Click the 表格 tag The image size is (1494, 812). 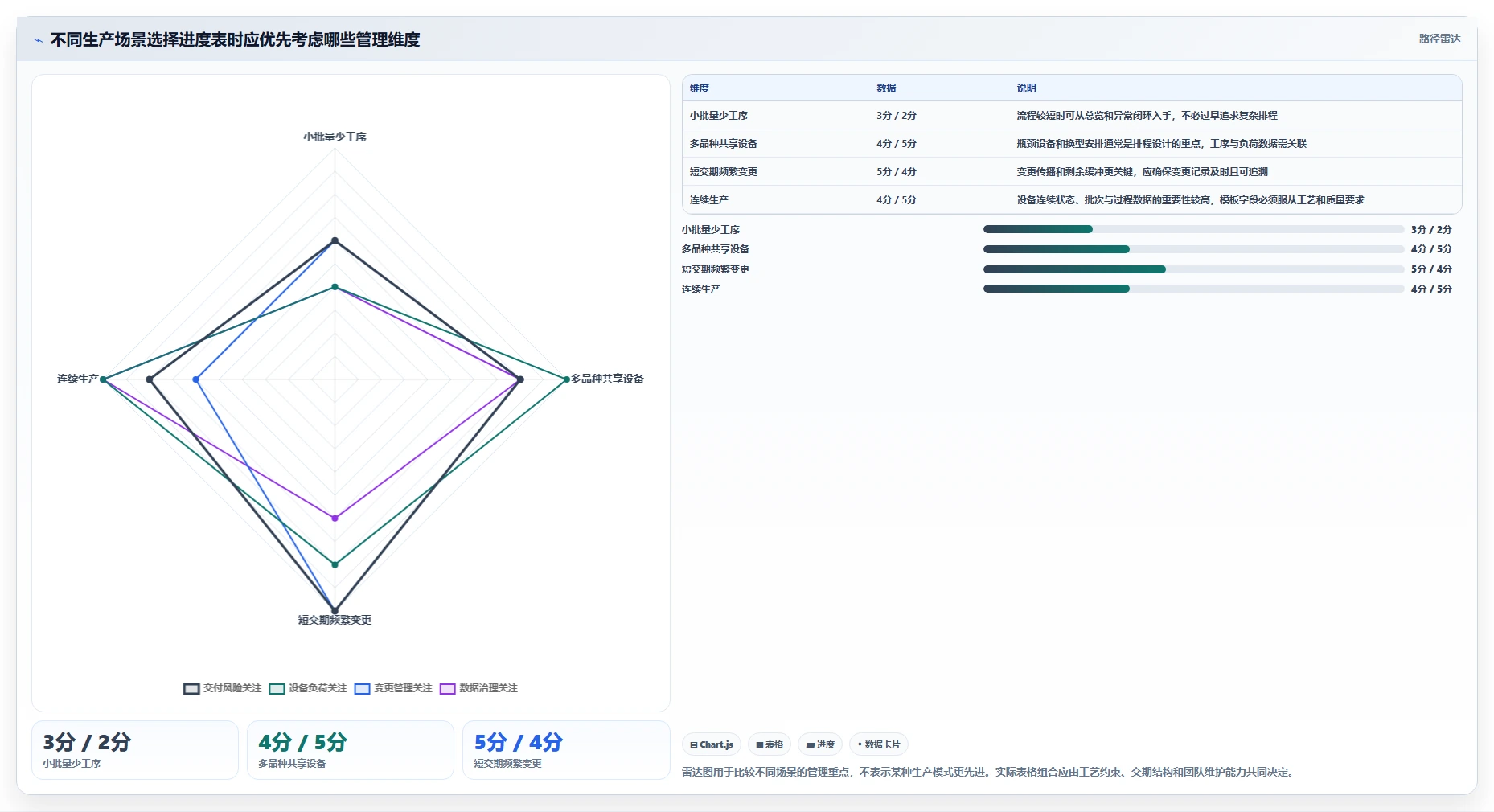click(770, 744)
